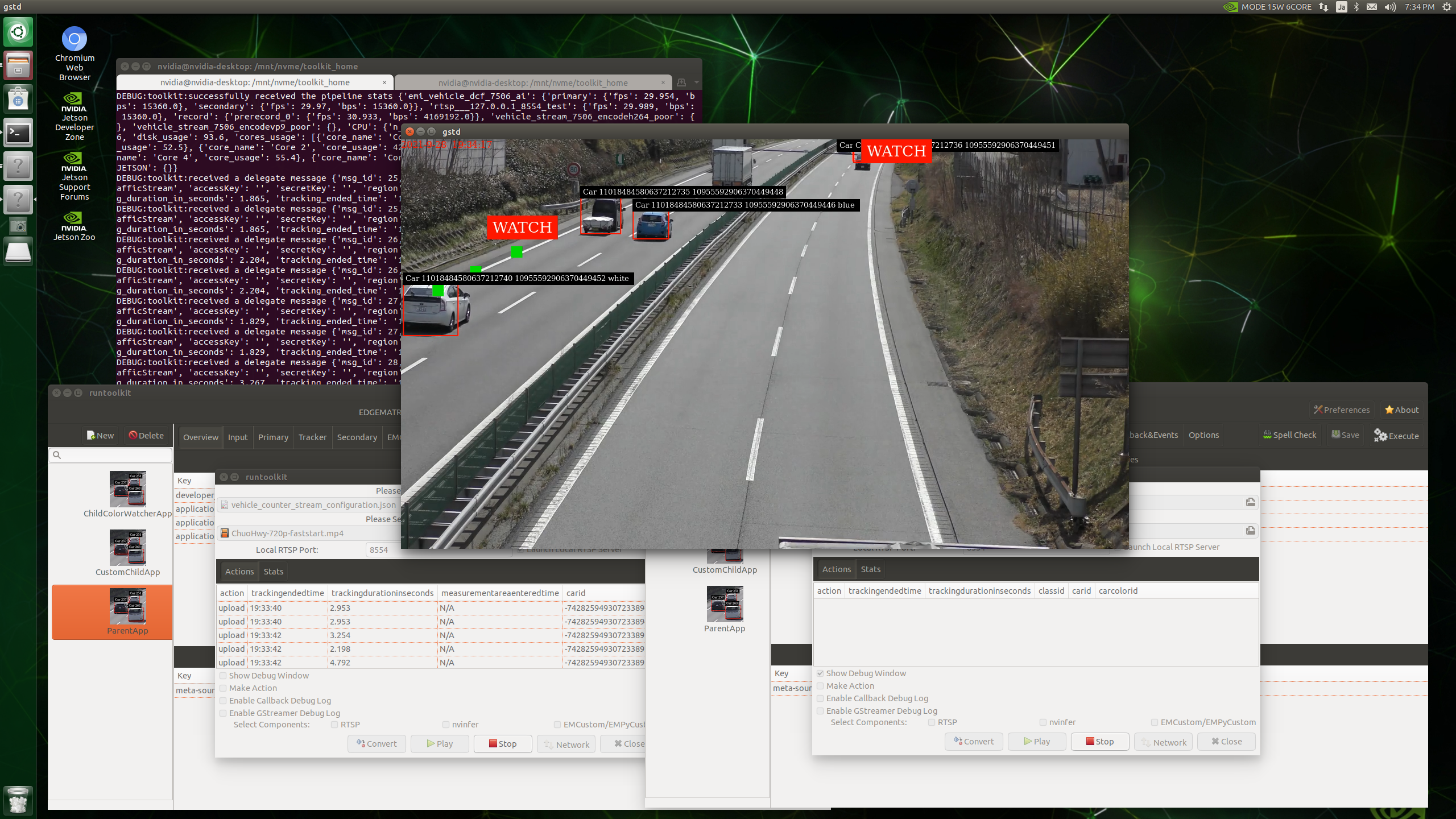Open the Chromium Web Browser desktop icon
The height and width of the screenshot is (819, 1456).
pos(75,53)
